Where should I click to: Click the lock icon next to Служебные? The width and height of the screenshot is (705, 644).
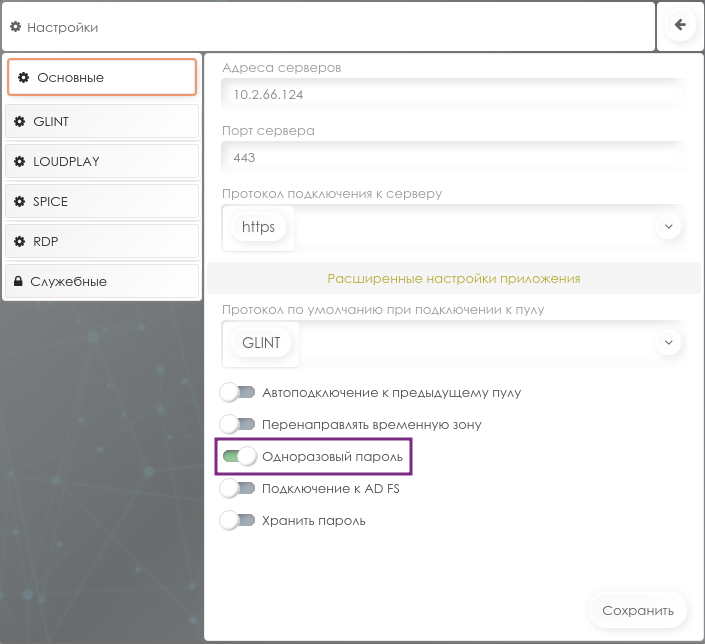click(x=18, y=282)
